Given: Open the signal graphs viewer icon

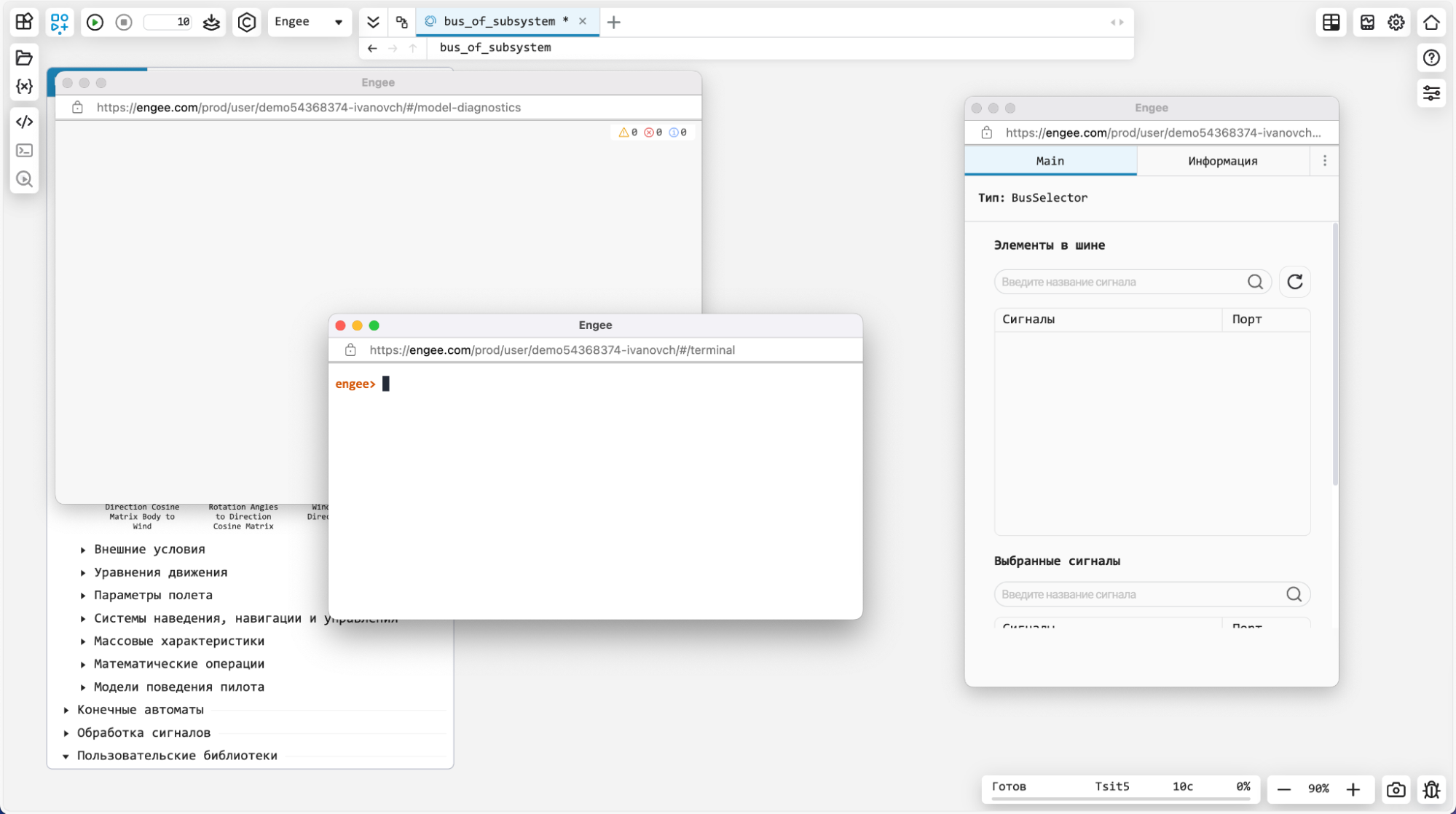Looking at the screenshot, I should [1367, 22].
